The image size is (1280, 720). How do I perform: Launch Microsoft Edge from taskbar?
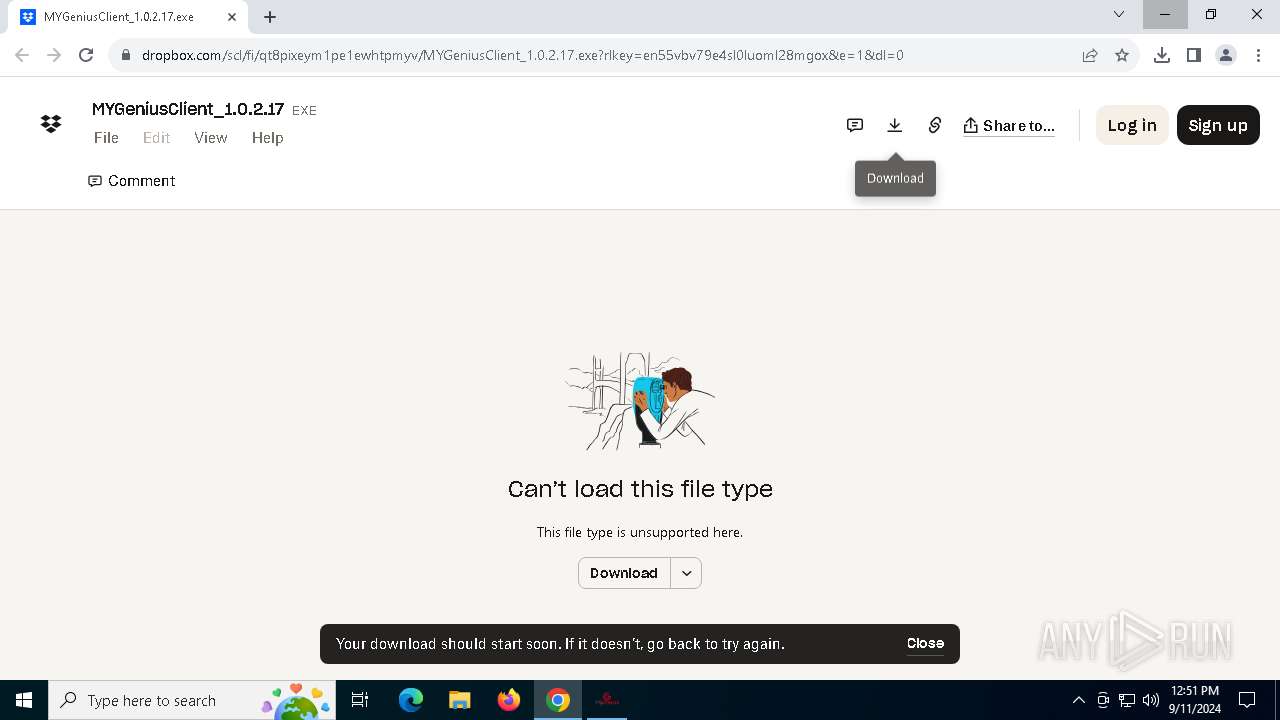(x=411, y=700)
